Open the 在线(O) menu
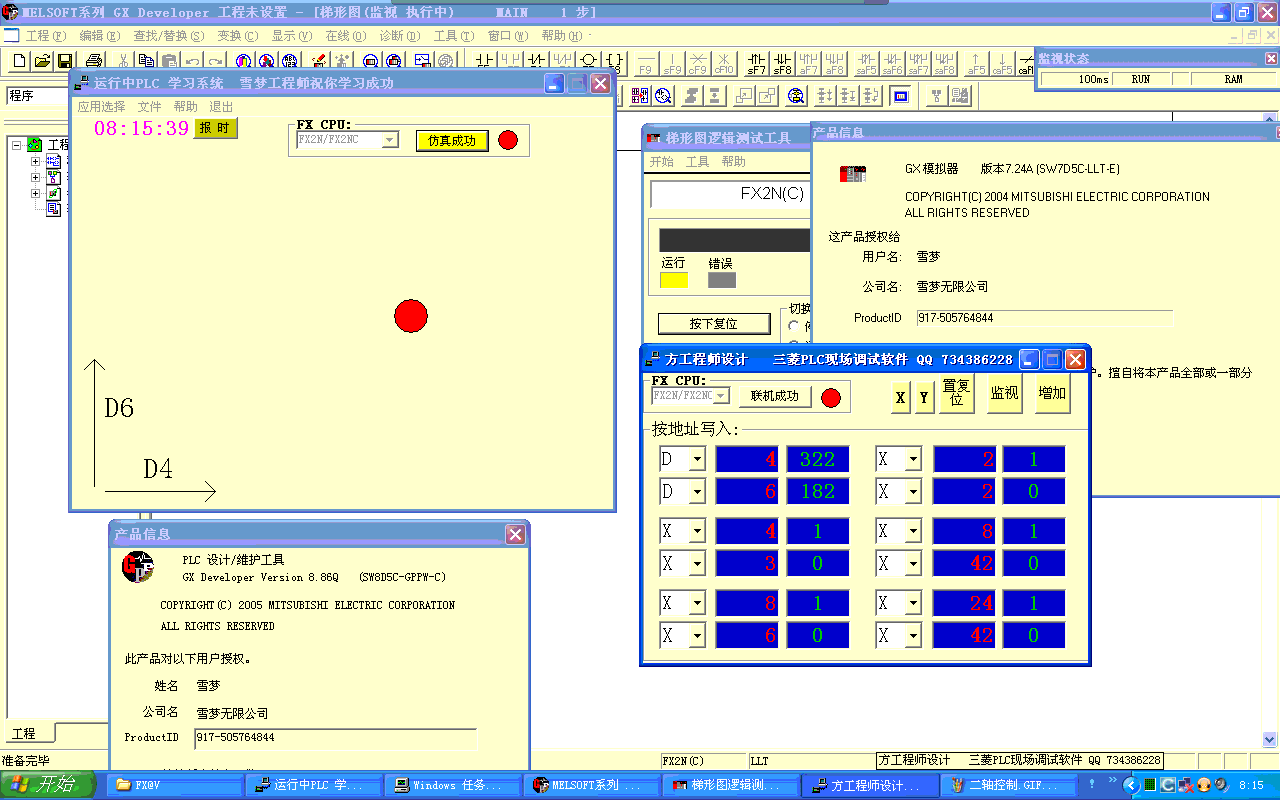Image resolution: width=1280 pixels, height=800 pixels. click(345, 35)
